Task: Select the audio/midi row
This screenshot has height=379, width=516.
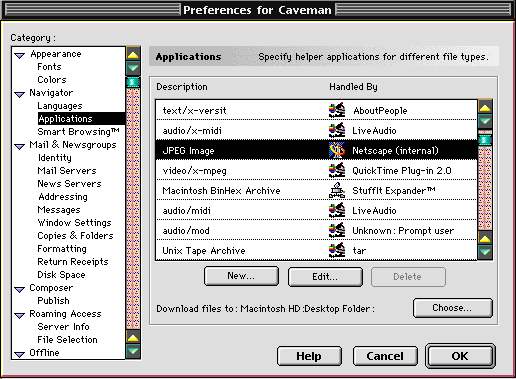Action: [316, 210]
